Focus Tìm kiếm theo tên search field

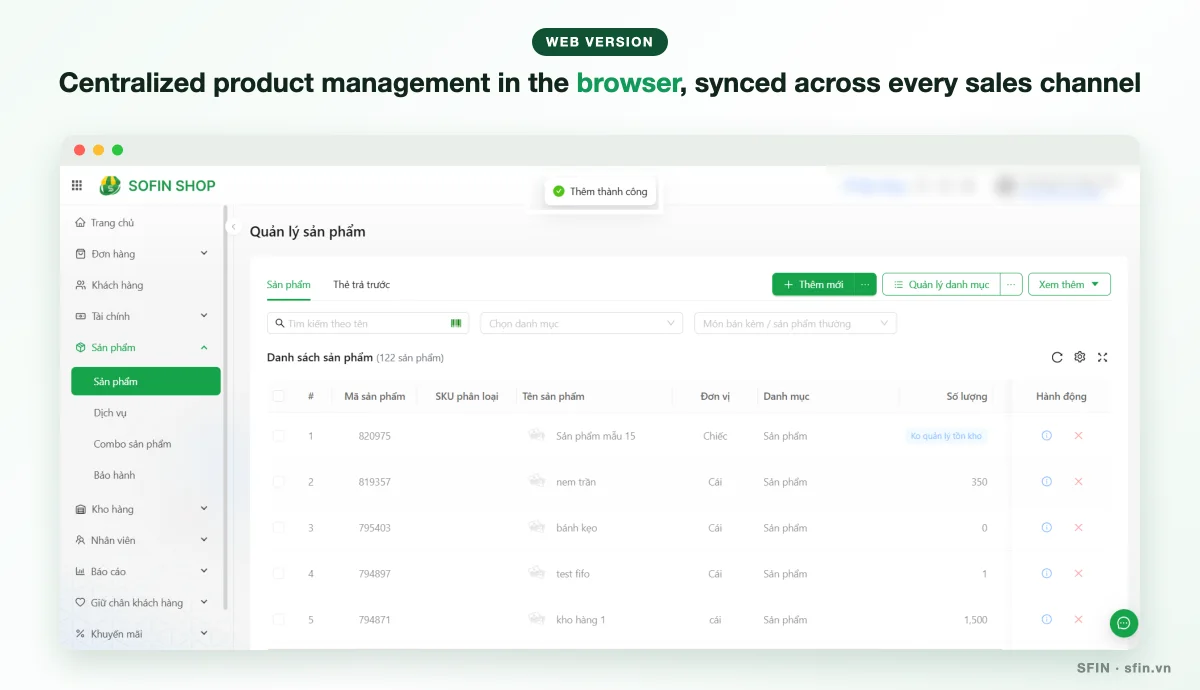point(368,323)
